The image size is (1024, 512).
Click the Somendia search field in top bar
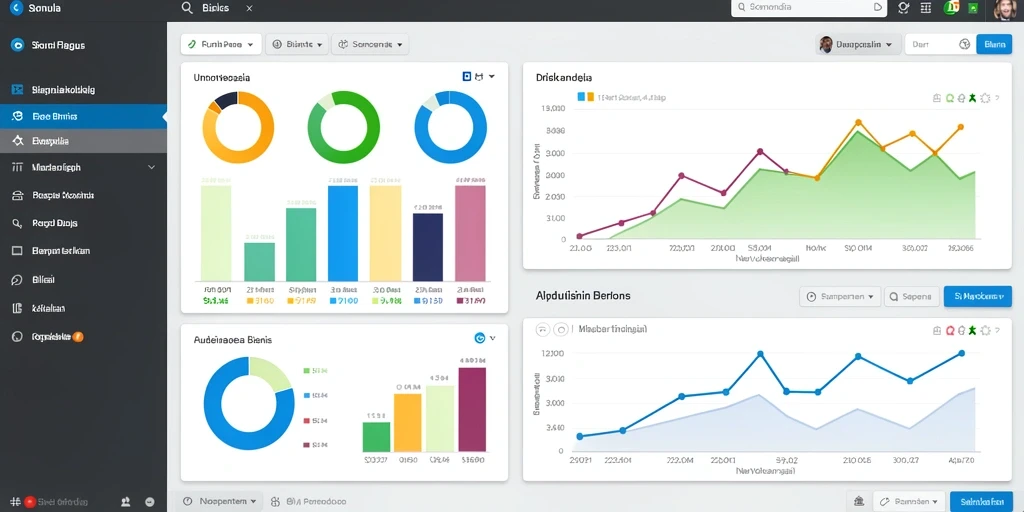coord(808,7)
